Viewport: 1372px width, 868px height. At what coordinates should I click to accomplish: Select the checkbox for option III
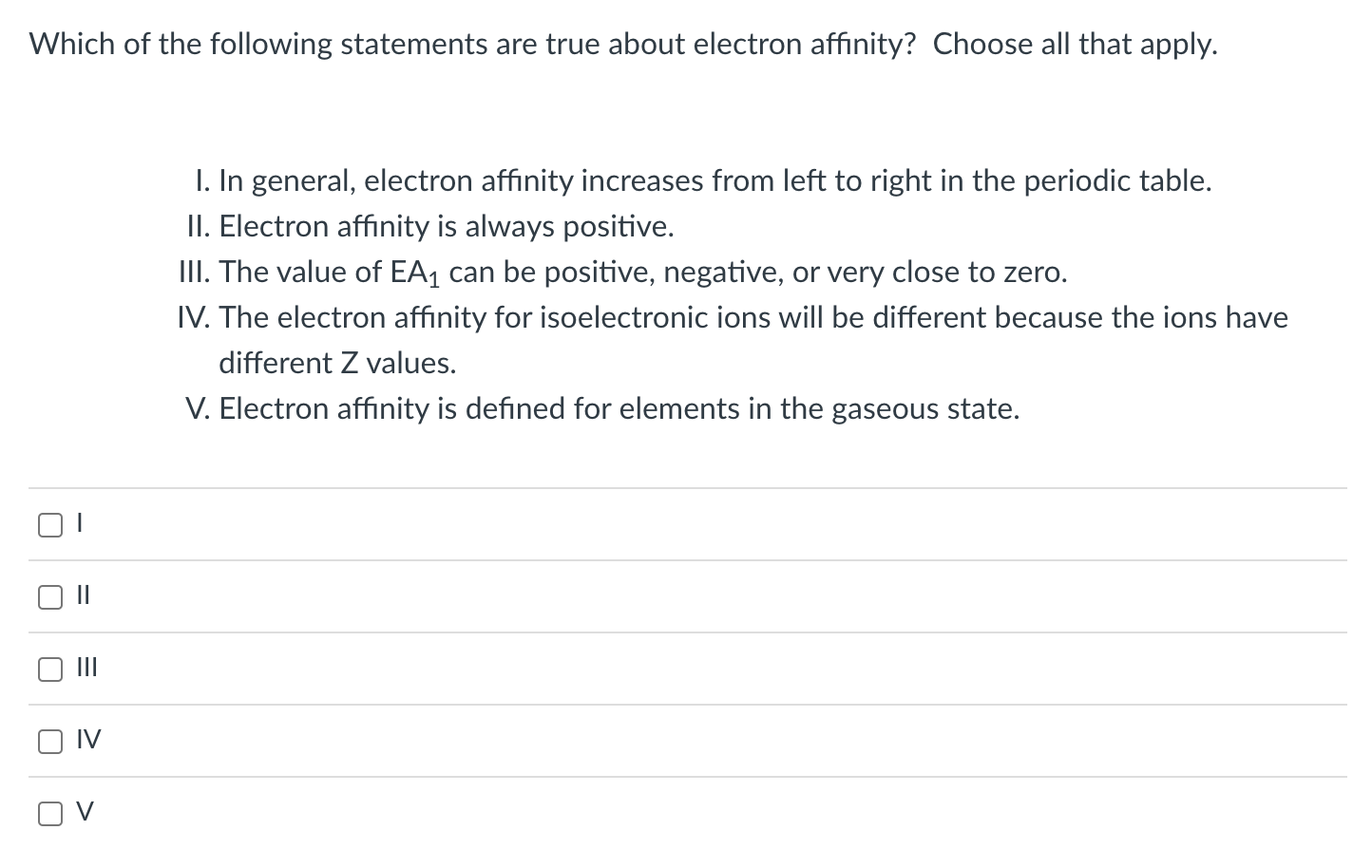pos(49,670)
